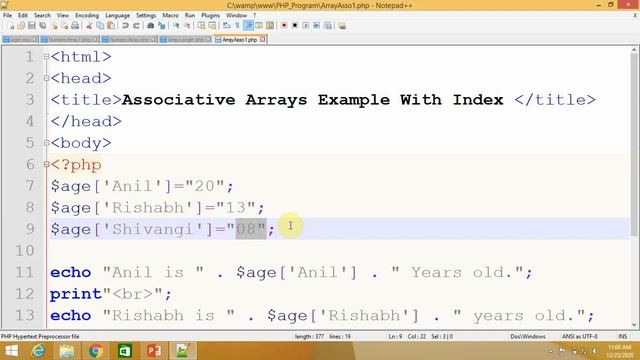Open the Encoding menu

[x=87, y=16]
